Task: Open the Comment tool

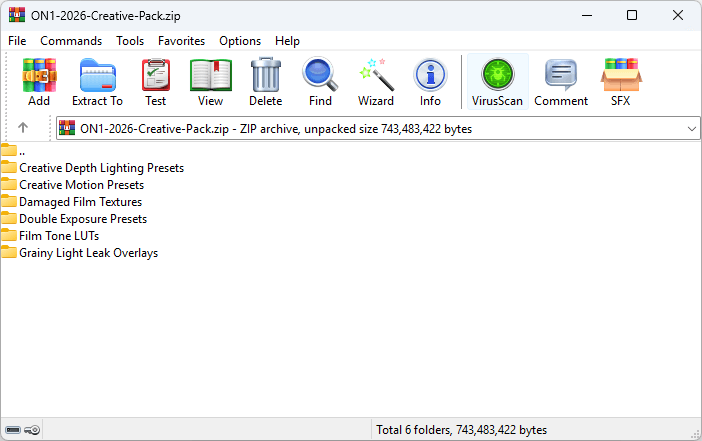Action: click(561, 81)
